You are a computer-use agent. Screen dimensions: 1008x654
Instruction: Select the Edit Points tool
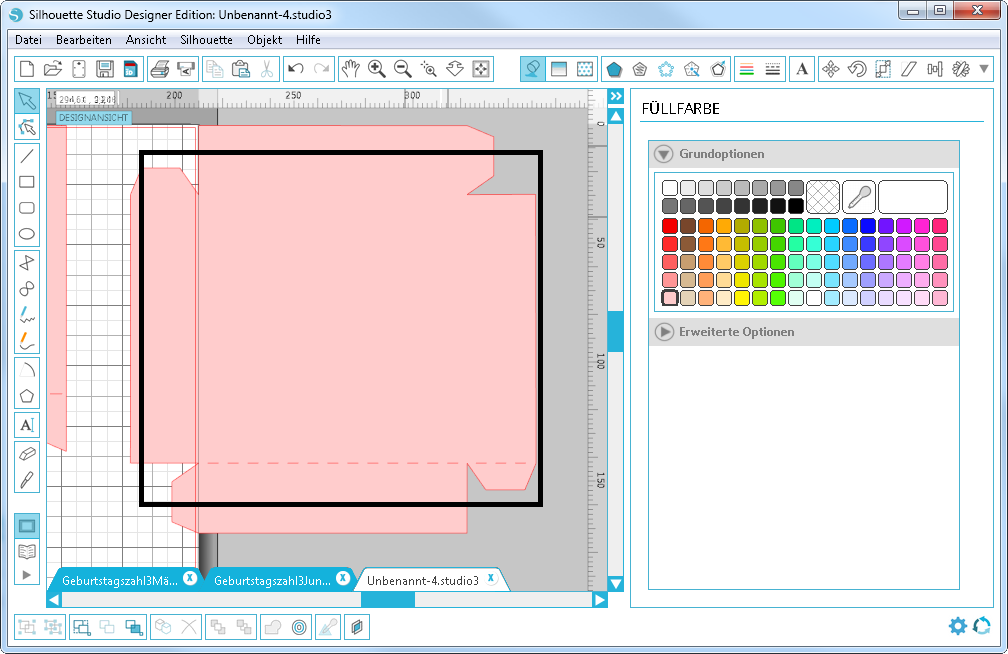tap(27, 127)
